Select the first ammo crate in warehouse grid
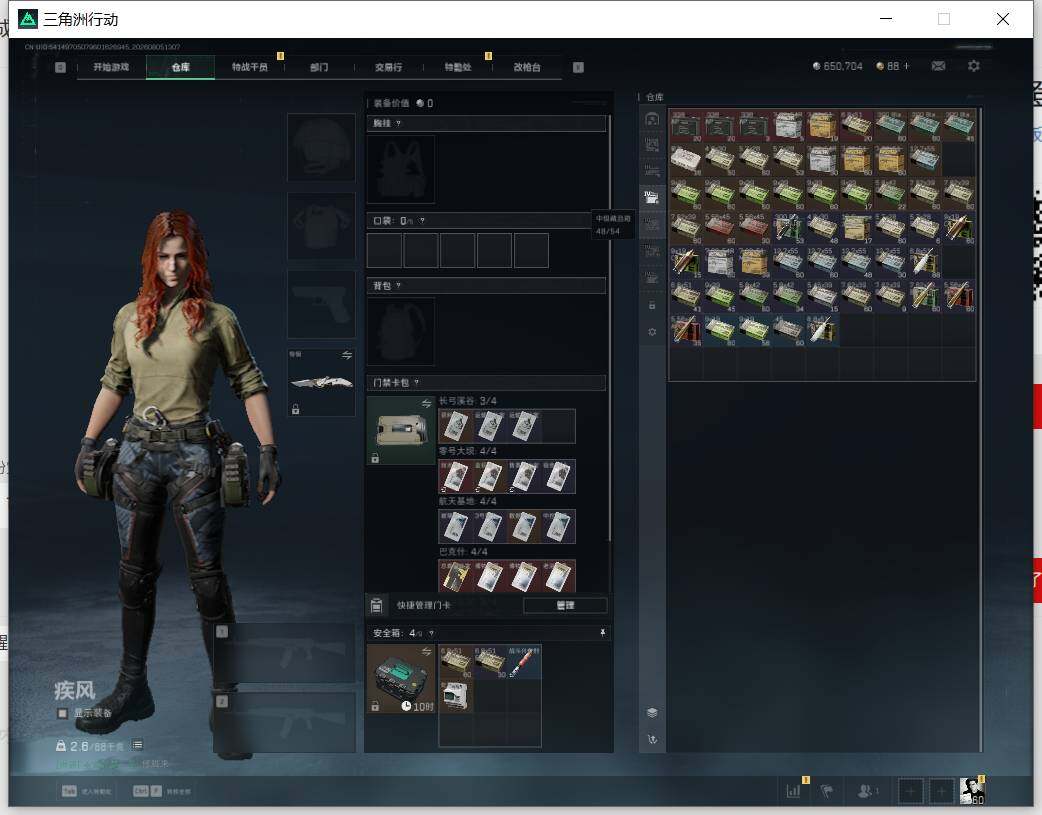This screenshot has height=815, width=1042. [x=686, y=126]
